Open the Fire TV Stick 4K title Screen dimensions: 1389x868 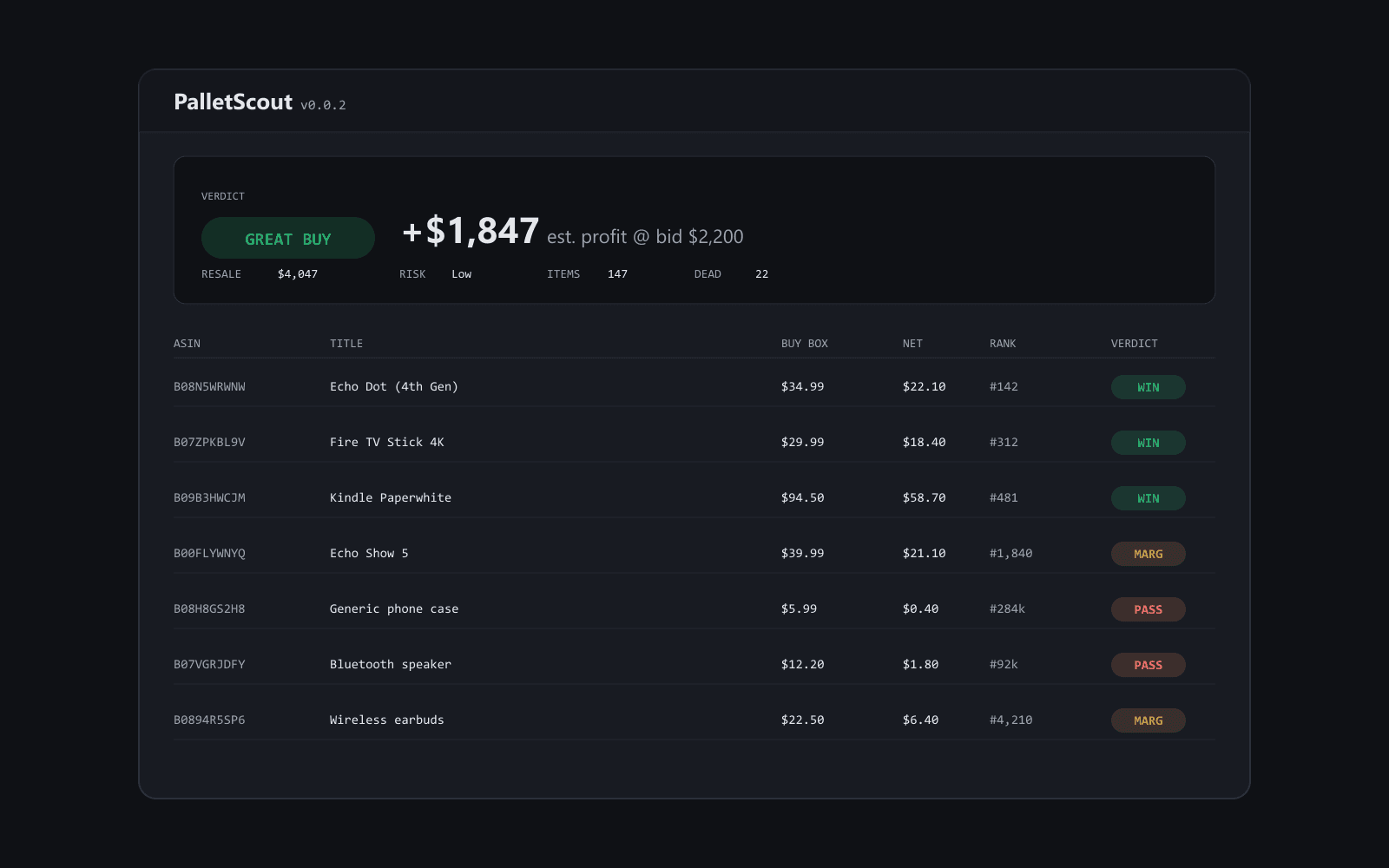387,443
